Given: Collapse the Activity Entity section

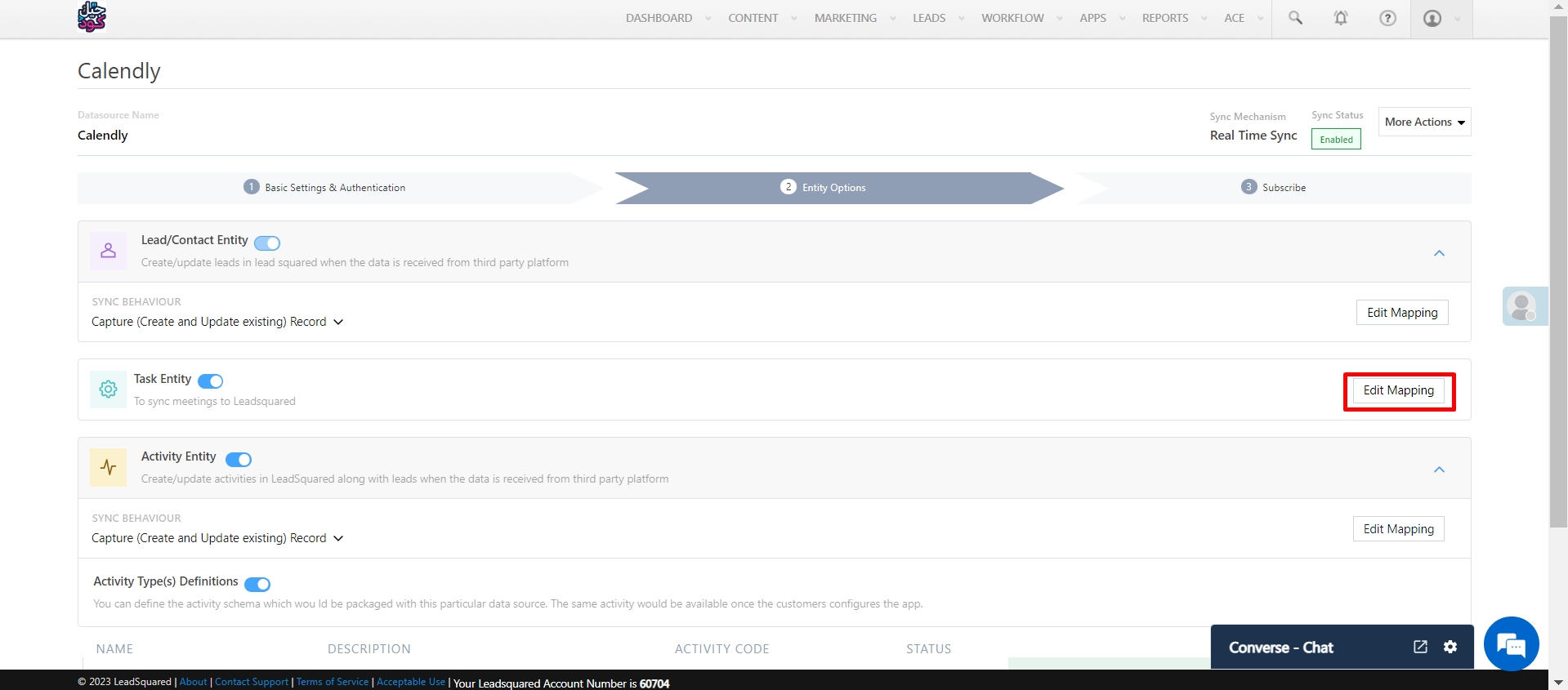Looking at the screenshot, I should pyautogui.click(x=1439, y=470).
